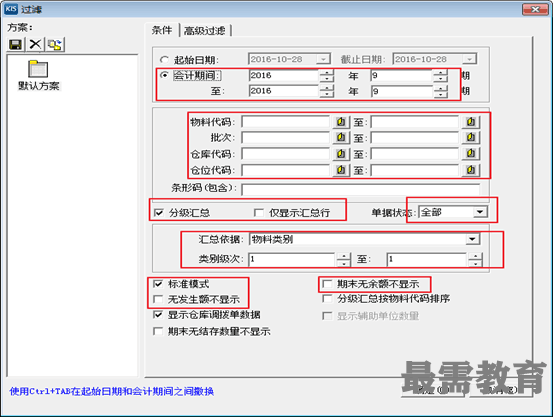Click the 会计期间 start year field 2016
This screenshot has height=417, width=553.
coord(284,75)
